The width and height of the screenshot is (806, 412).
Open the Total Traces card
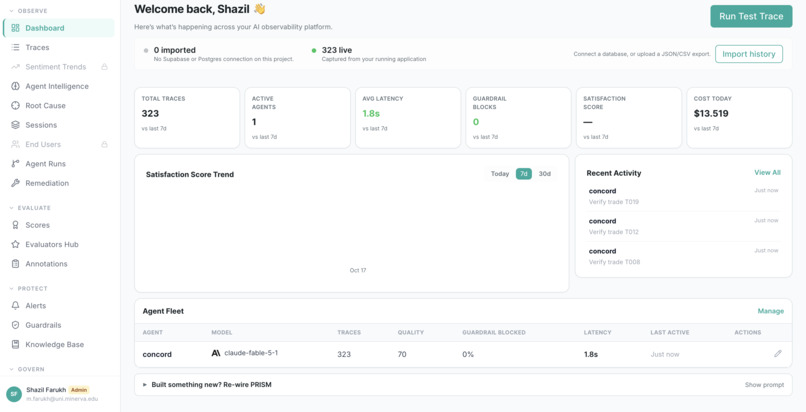coord(187,118)
